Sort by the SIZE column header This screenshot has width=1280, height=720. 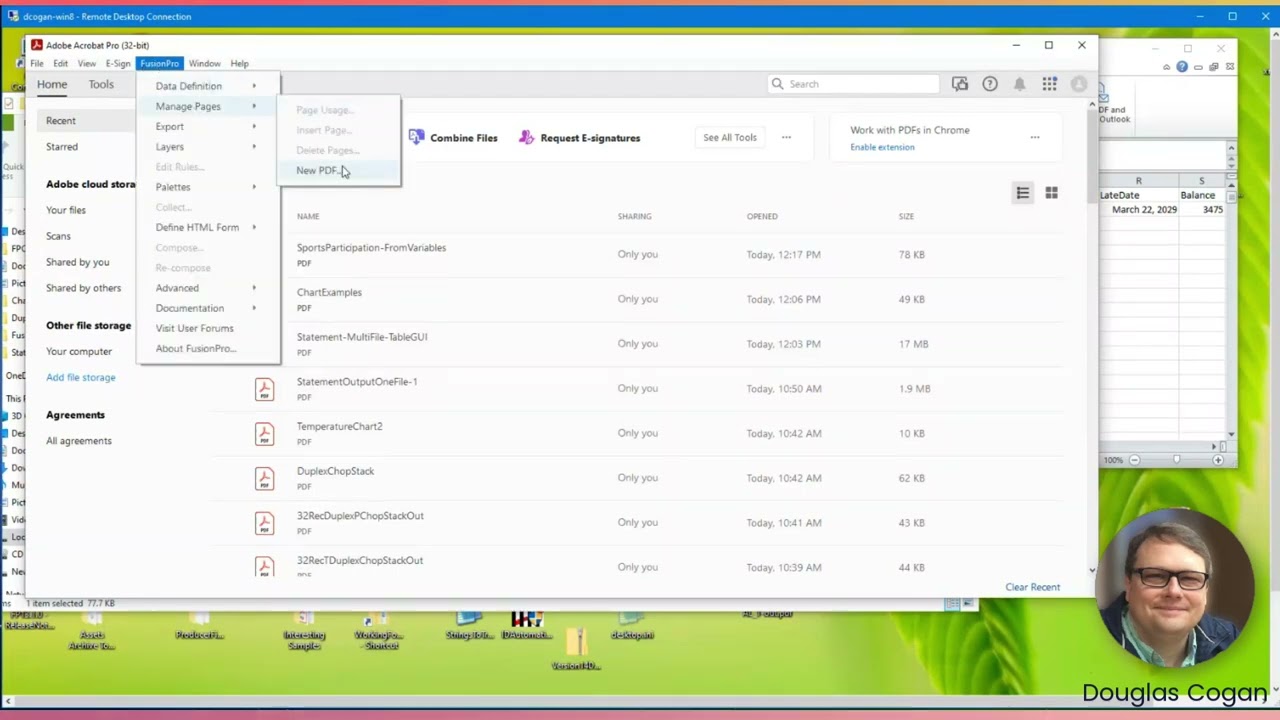(906, 216)
